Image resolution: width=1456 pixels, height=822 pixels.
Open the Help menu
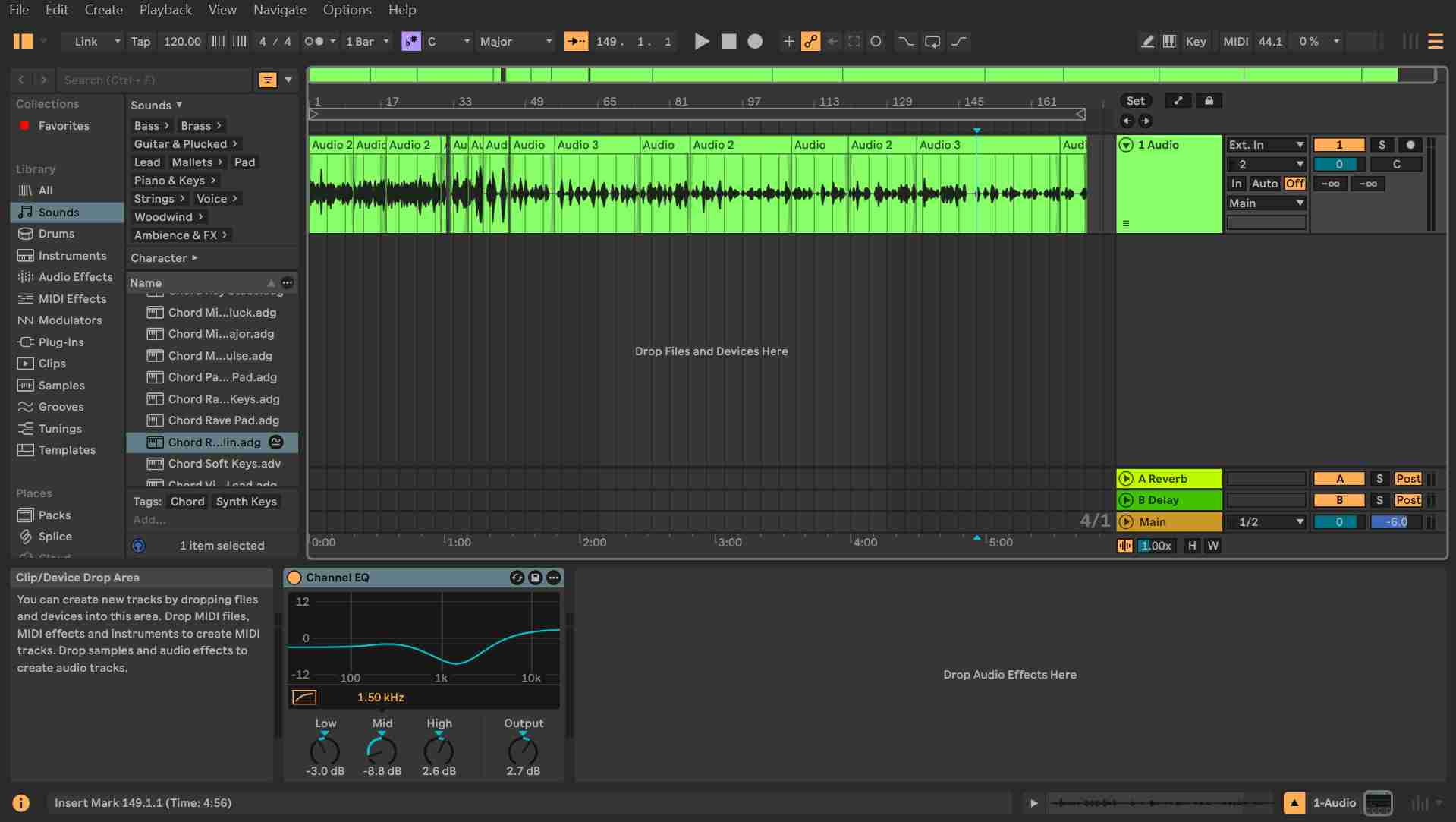click(402, 10)
